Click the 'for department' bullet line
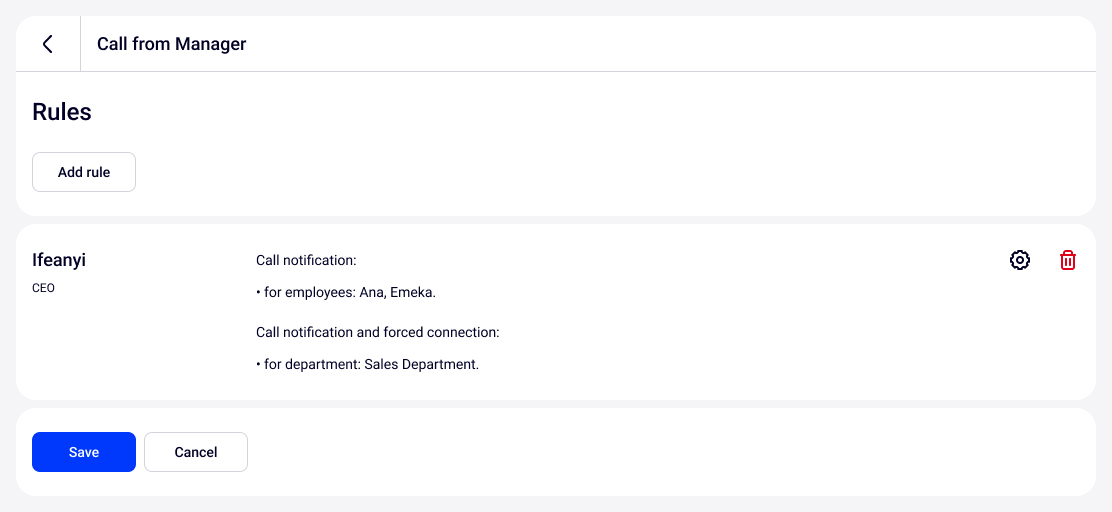The image size is (1112, 512). pyautogui.click(x=367, y=365)
